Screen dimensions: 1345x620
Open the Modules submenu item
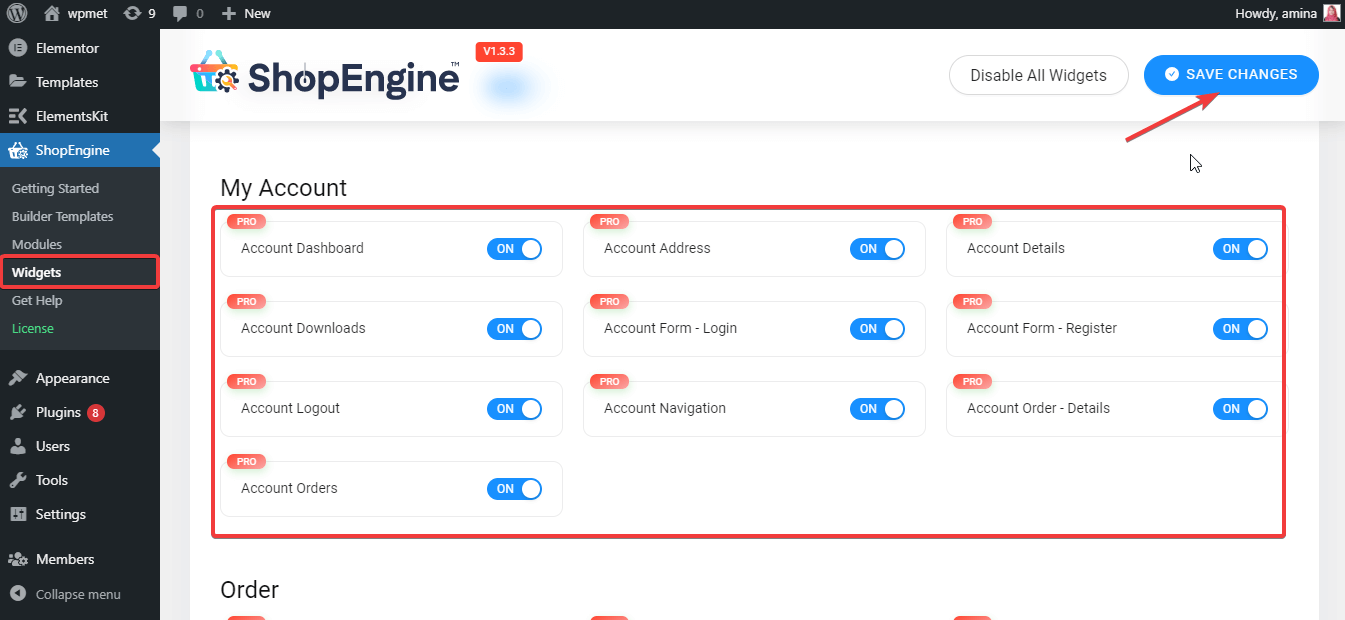37,244
